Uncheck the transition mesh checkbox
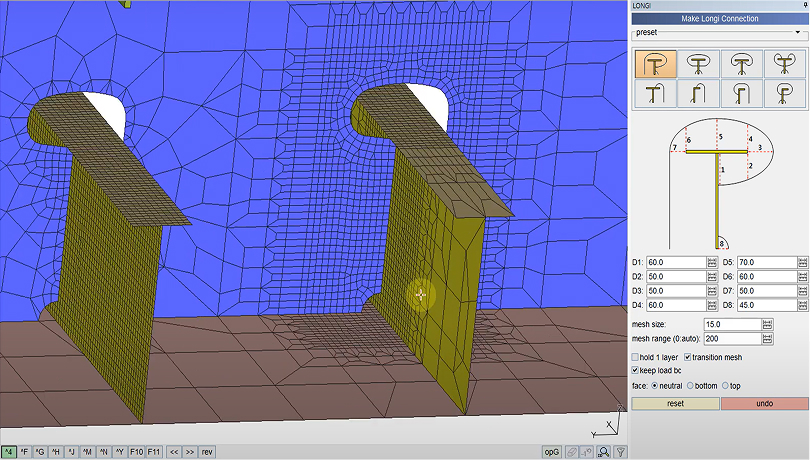 click(x=688, y=357)
